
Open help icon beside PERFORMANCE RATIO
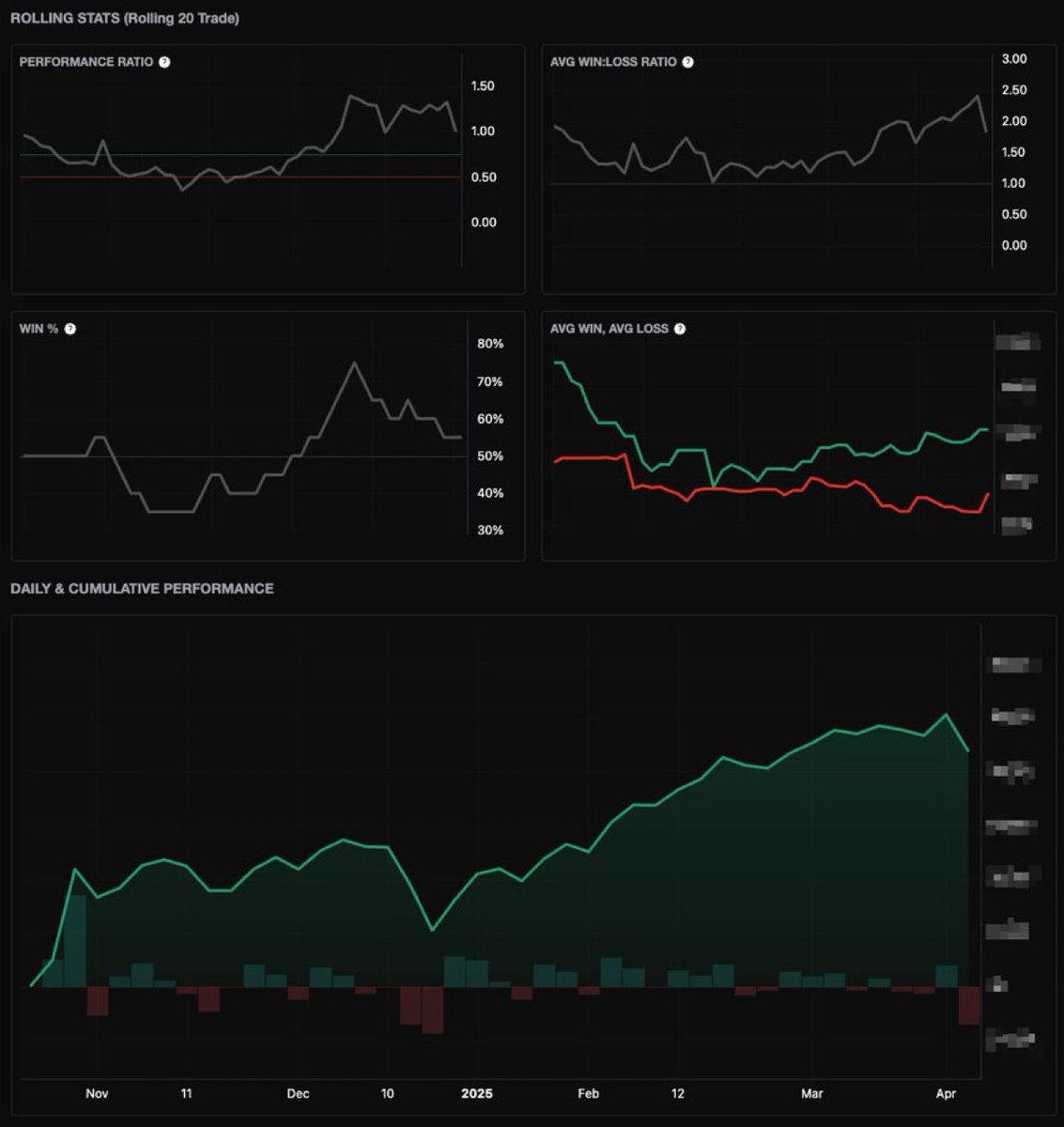[164, 62]
